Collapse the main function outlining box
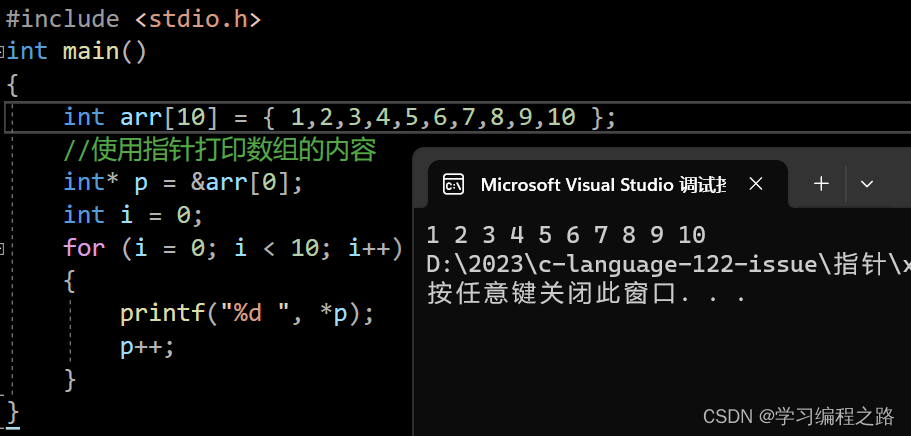This screenshot has width=911, height=436. (x=2, y=52)
